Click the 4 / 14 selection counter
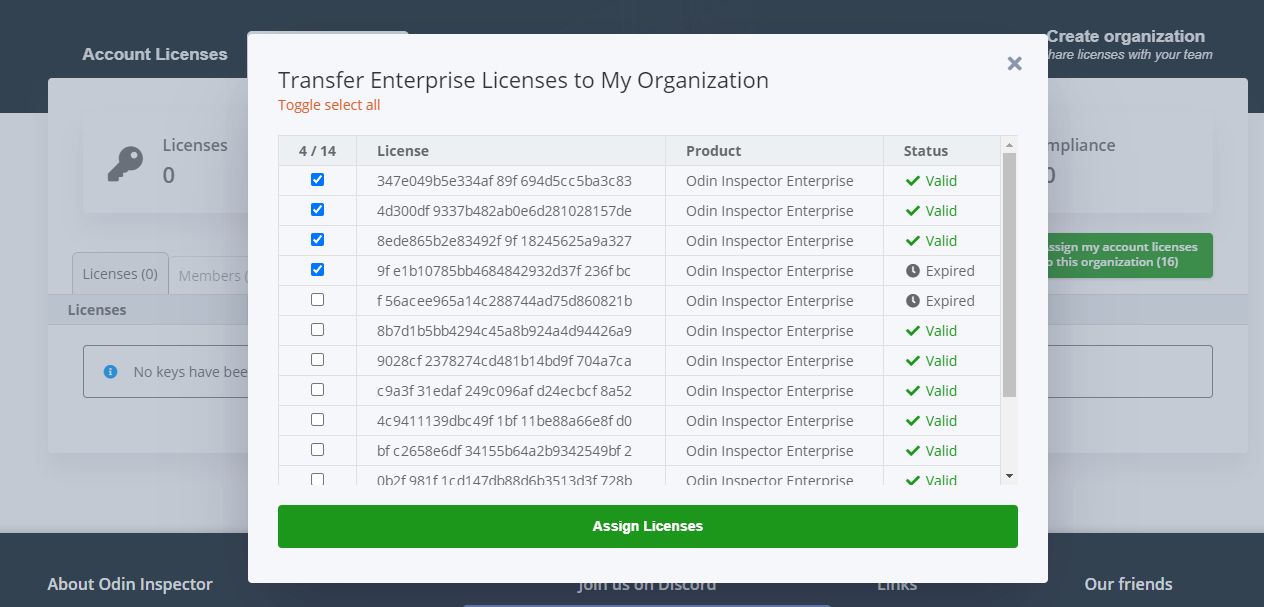 pos(318,151)
